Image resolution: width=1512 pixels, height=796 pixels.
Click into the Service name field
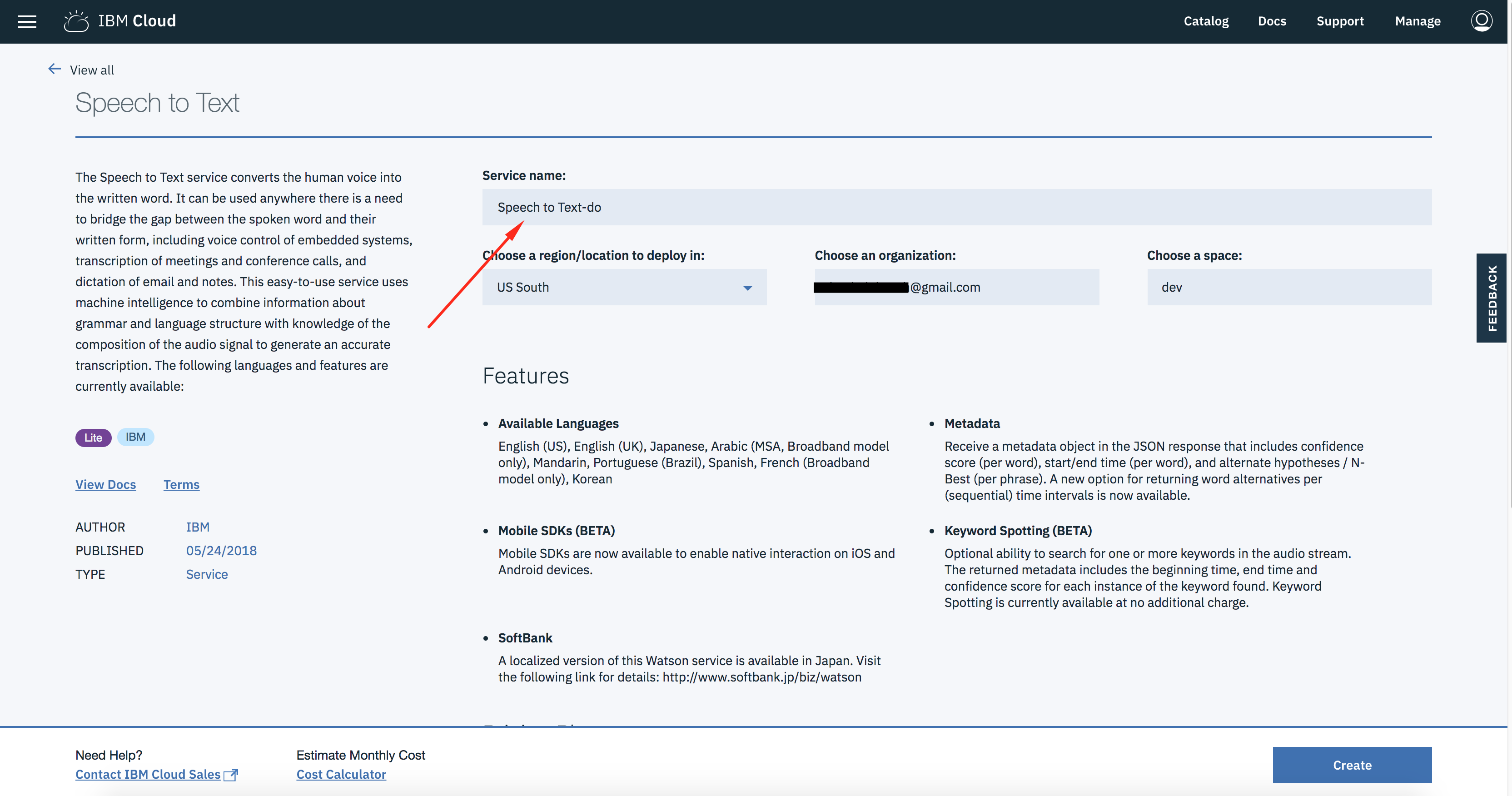tap(957, 207)
